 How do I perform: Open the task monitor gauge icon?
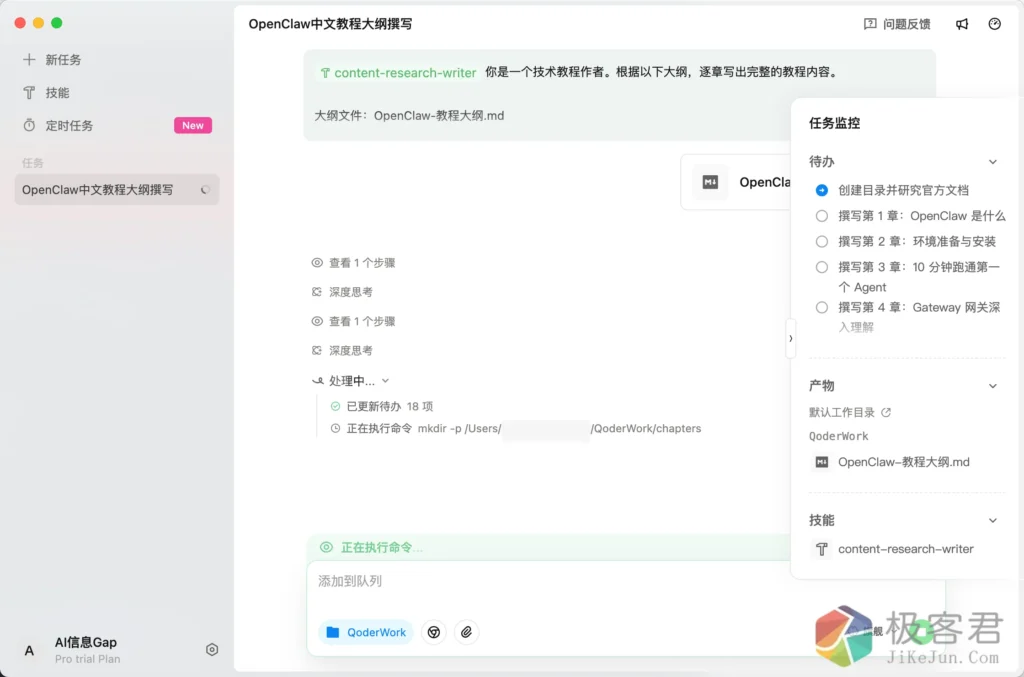(x=994, y=24)
